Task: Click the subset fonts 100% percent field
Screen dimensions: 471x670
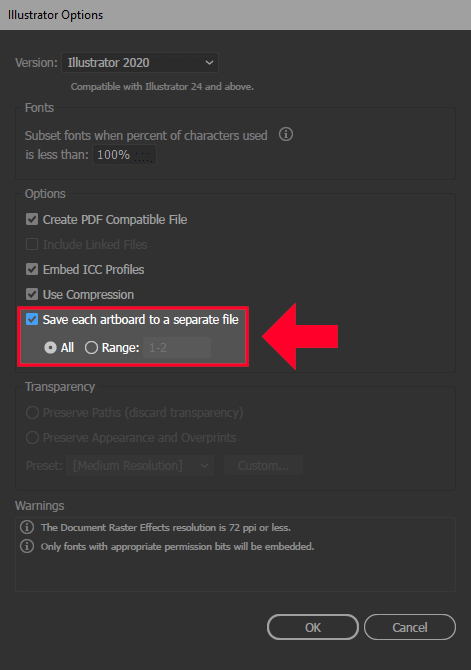Action: 124,154
